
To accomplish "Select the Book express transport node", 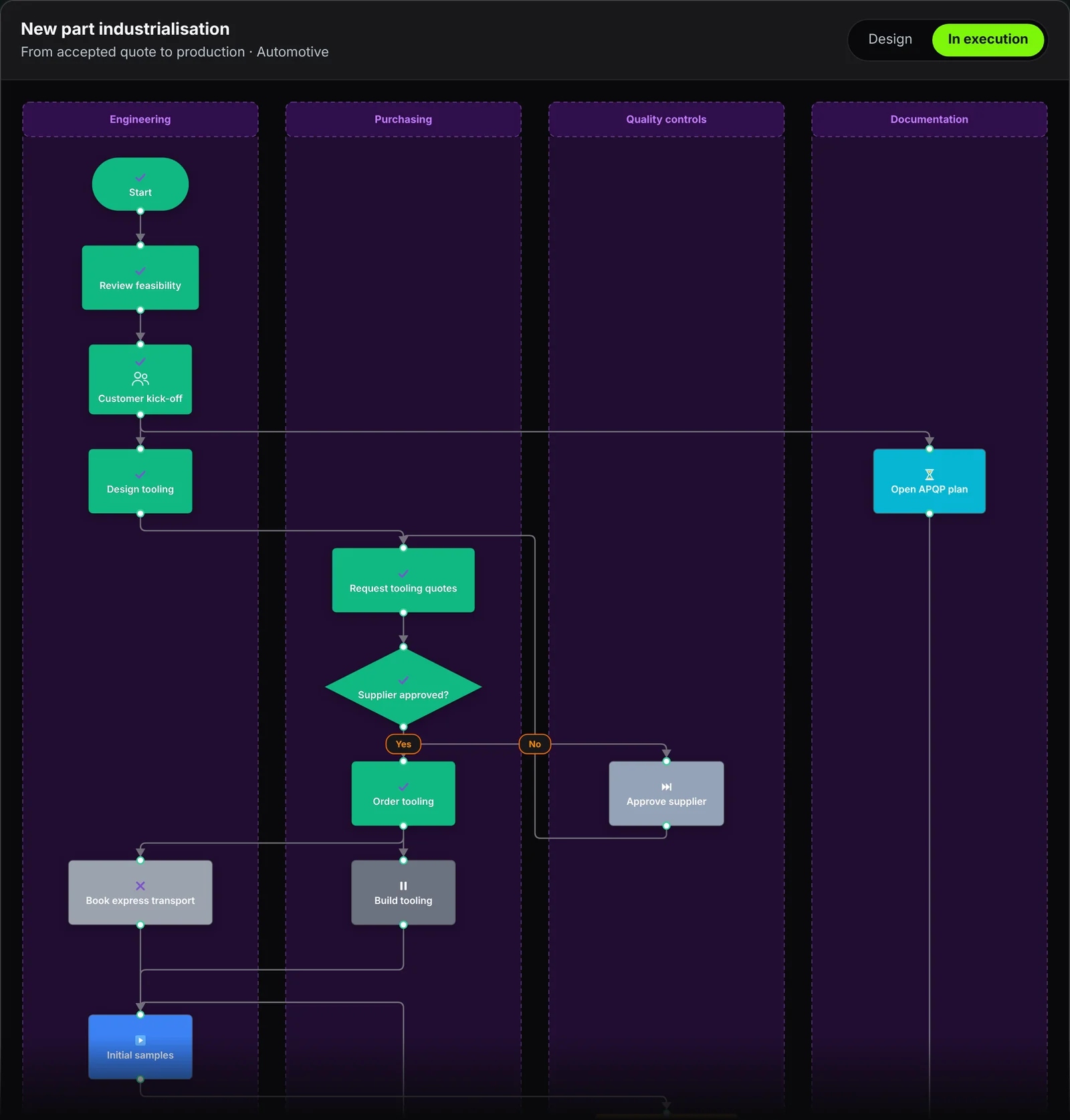I will (140, 893).
